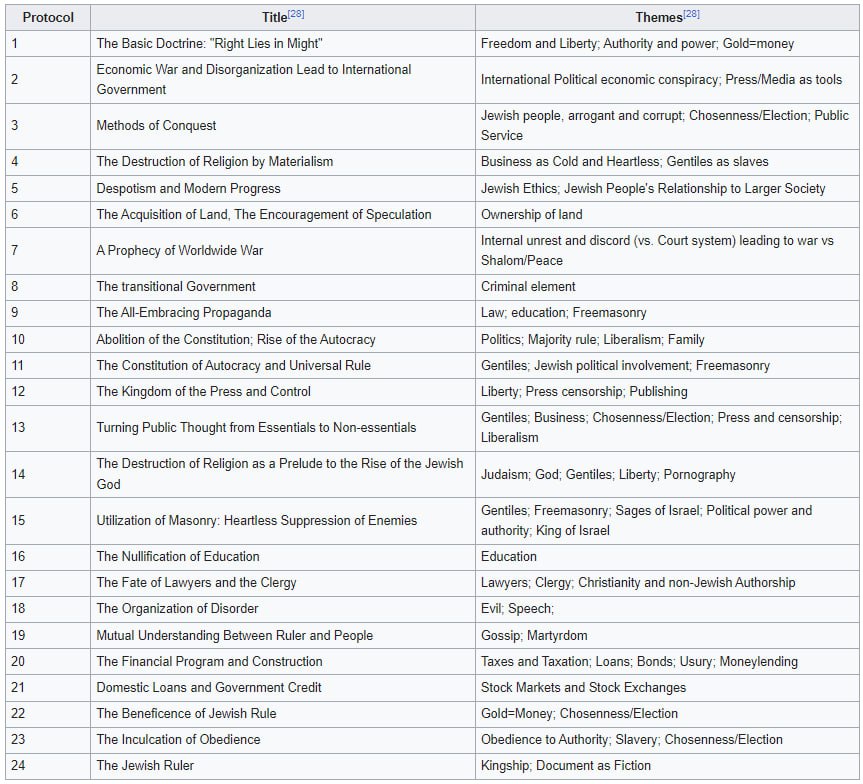Click the 'Criminal element' themes cell
This screenshot has width=863, height=784.
click(x=667, y=287)
